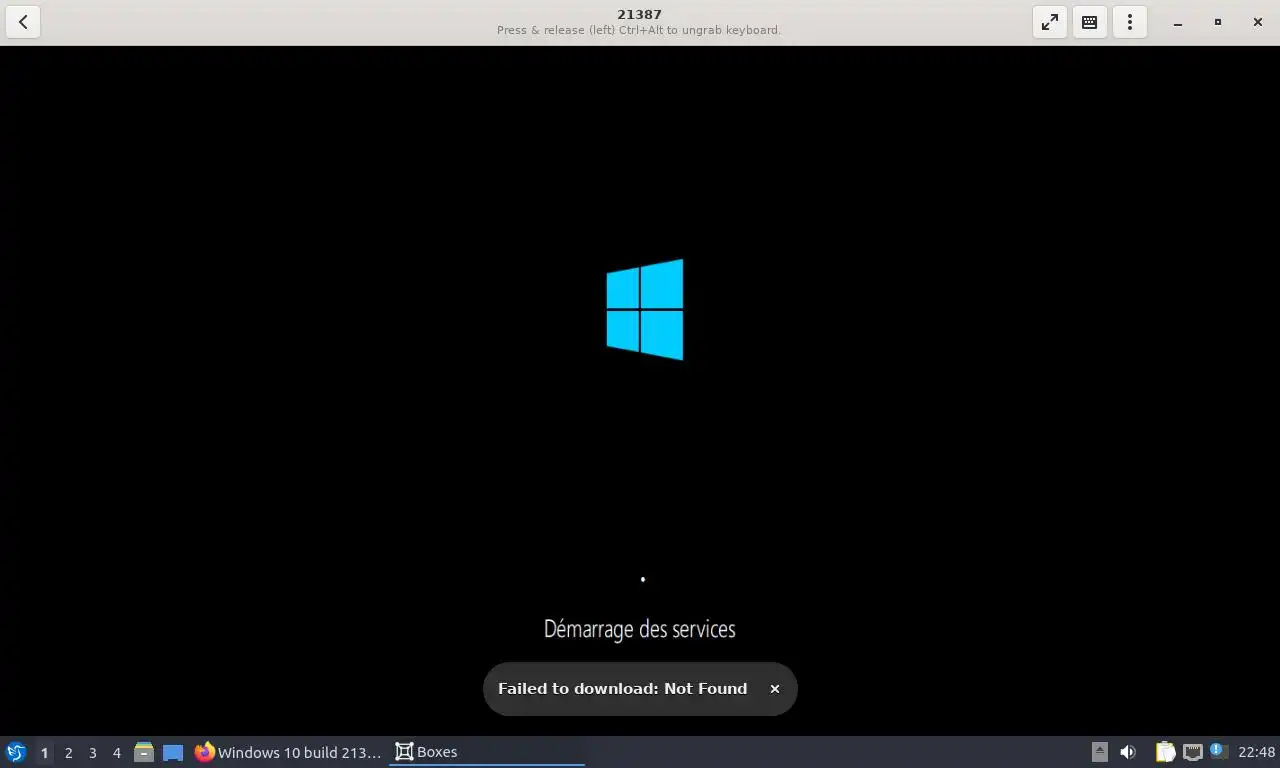Open the clipboard manager tray icon

[x=1165, y=752]
